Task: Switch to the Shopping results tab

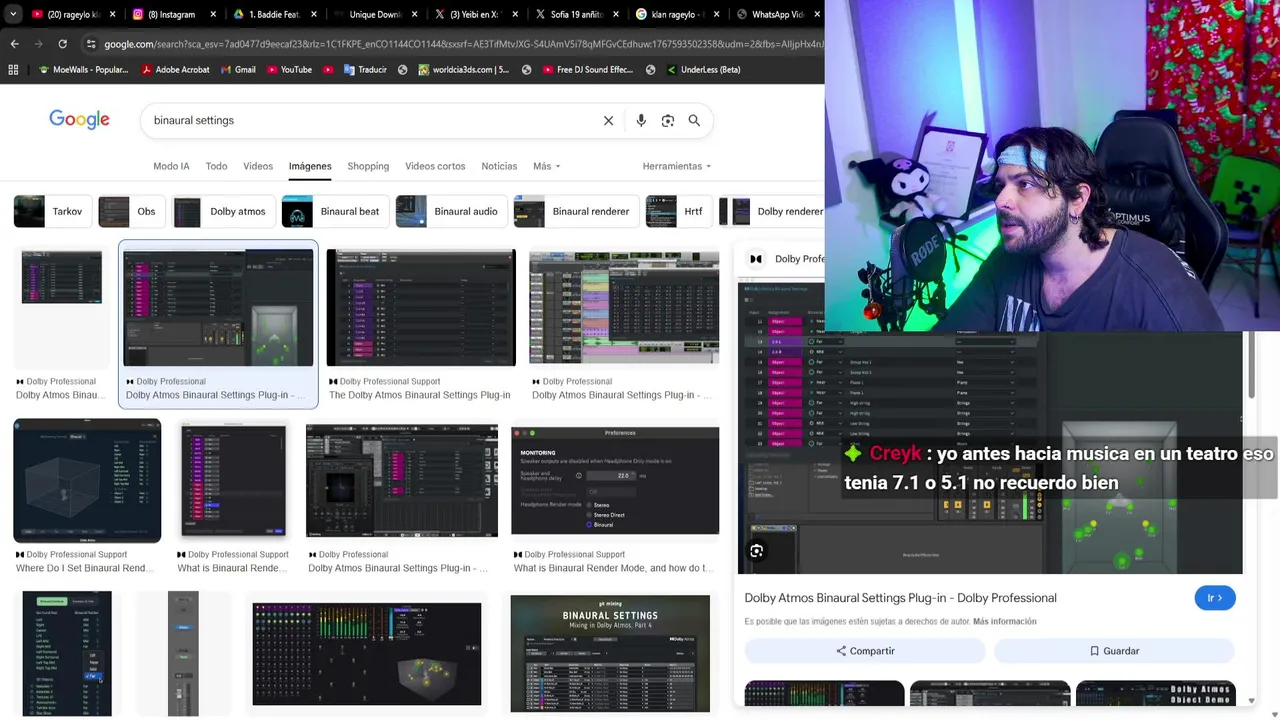Action: [x=368, y=166]
